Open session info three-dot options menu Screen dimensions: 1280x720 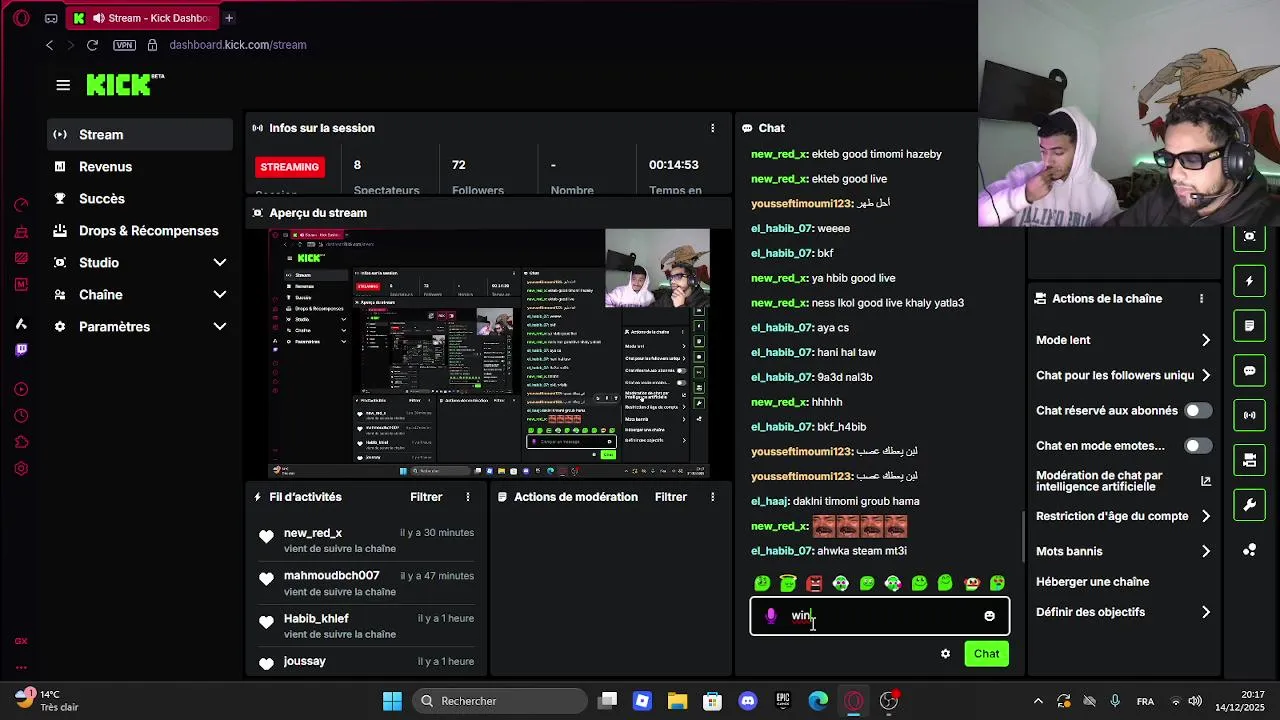tap(712, 128)
